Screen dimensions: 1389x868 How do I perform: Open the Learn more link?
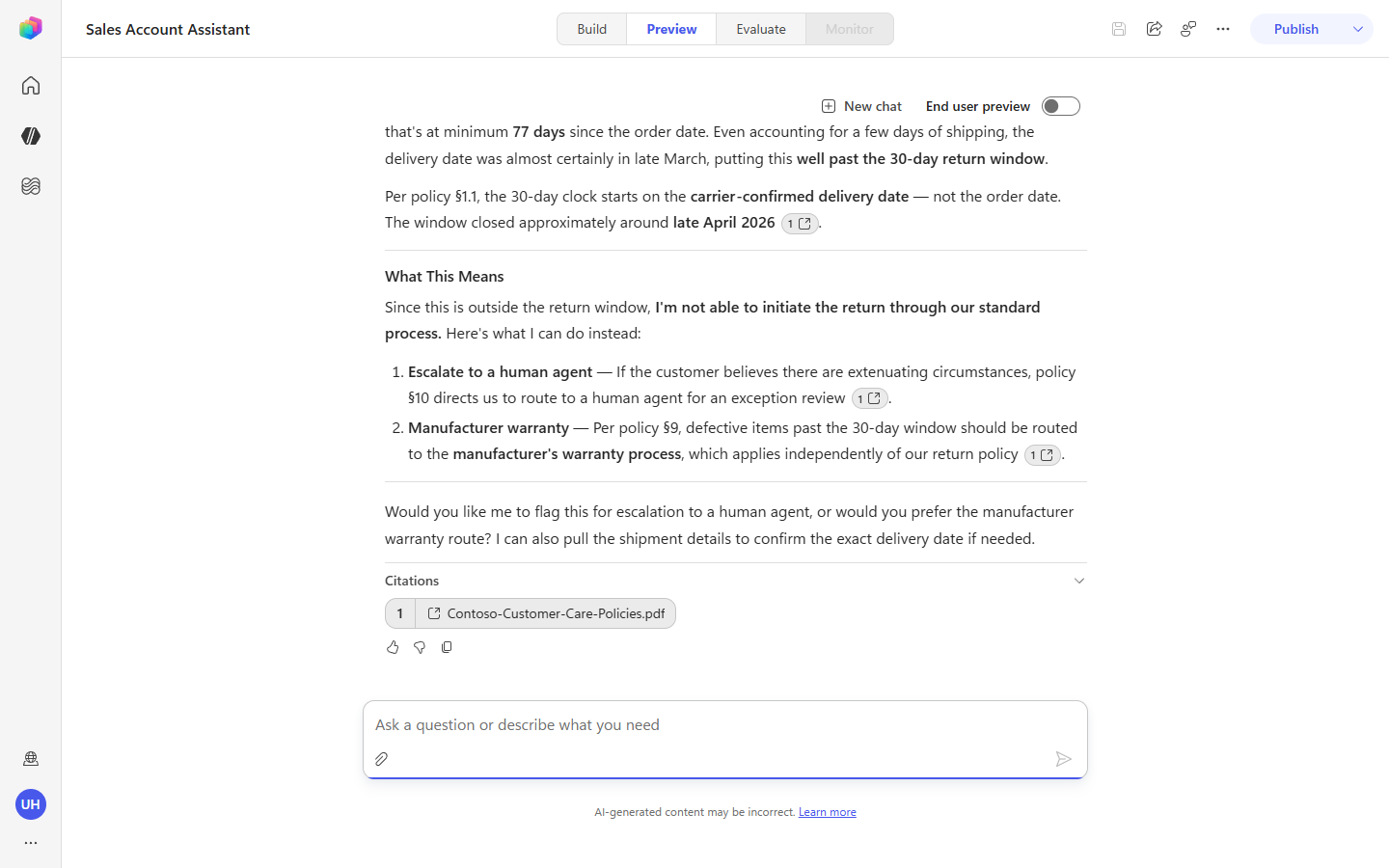pyautogui.click(x=828, y=812)
